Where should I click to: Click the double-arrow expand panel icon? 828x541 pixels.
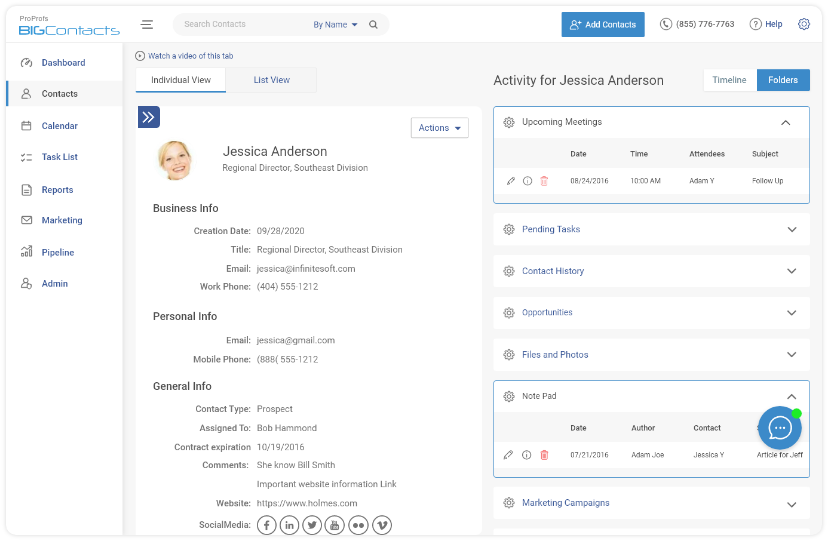(149, 117)
